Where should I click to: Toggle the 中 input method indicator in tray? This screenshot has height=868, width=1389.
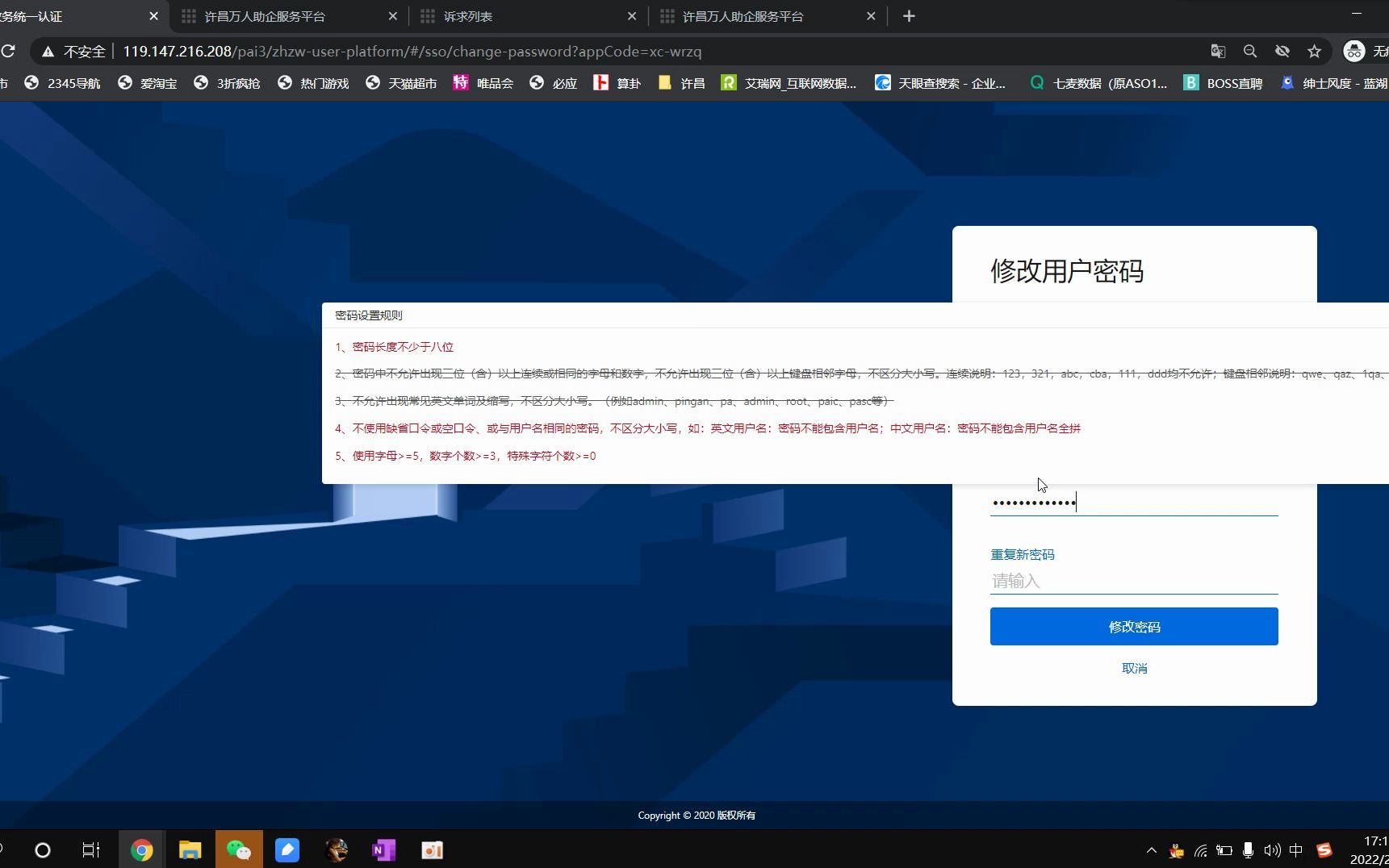[x=1296, y=849]
